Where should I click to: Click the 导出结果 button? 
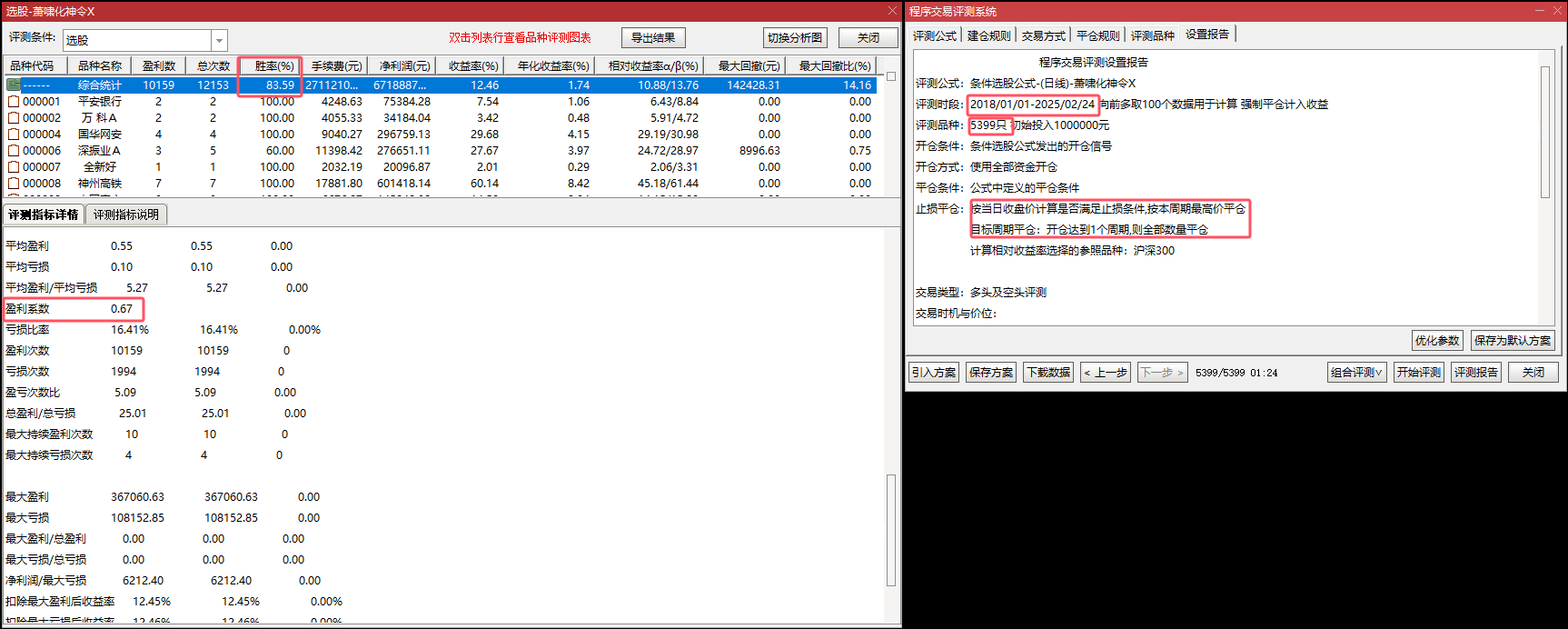point(653,37)
